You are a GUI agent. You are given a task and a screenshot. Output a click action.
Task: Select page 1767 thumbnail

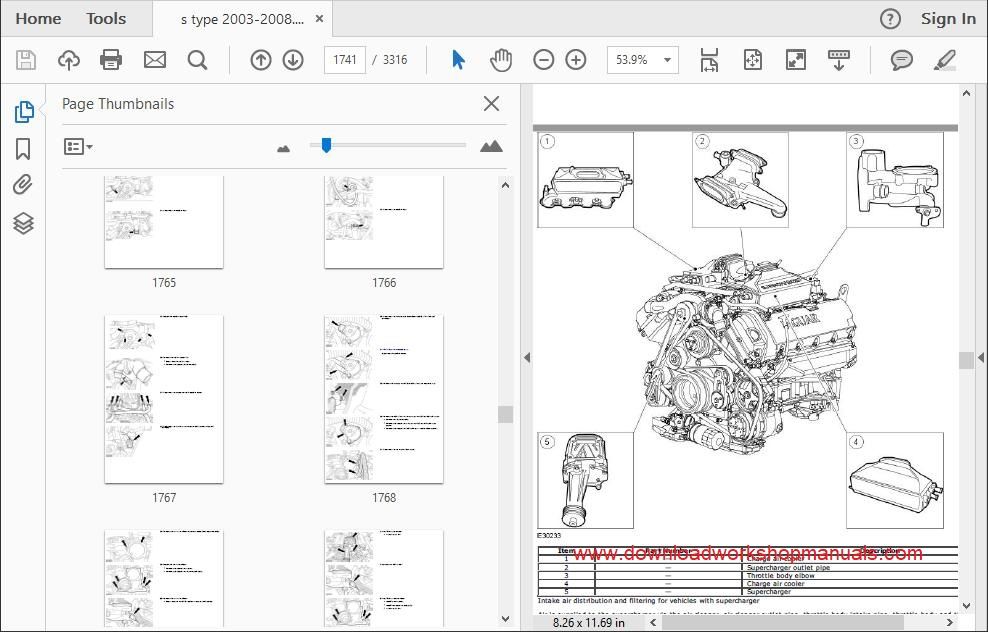[164, 399]
